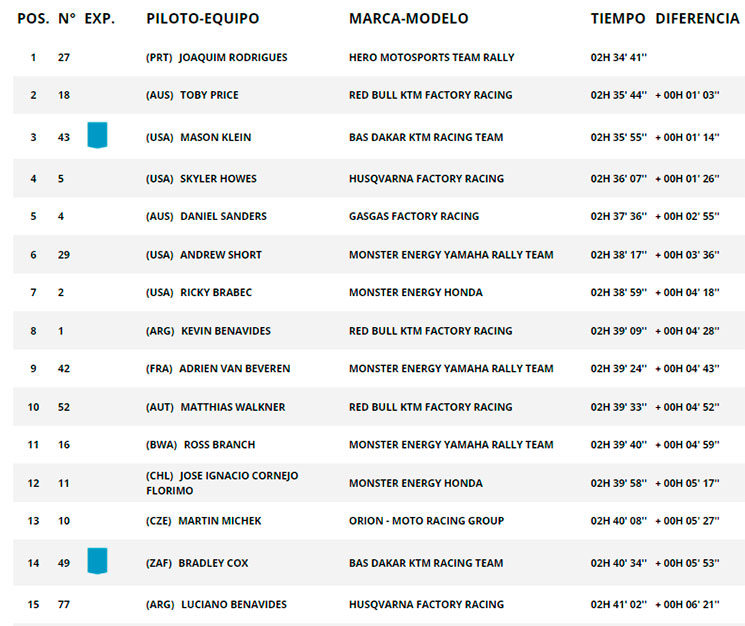Select Andrew Short's name
745x626 pixels.
221,255
